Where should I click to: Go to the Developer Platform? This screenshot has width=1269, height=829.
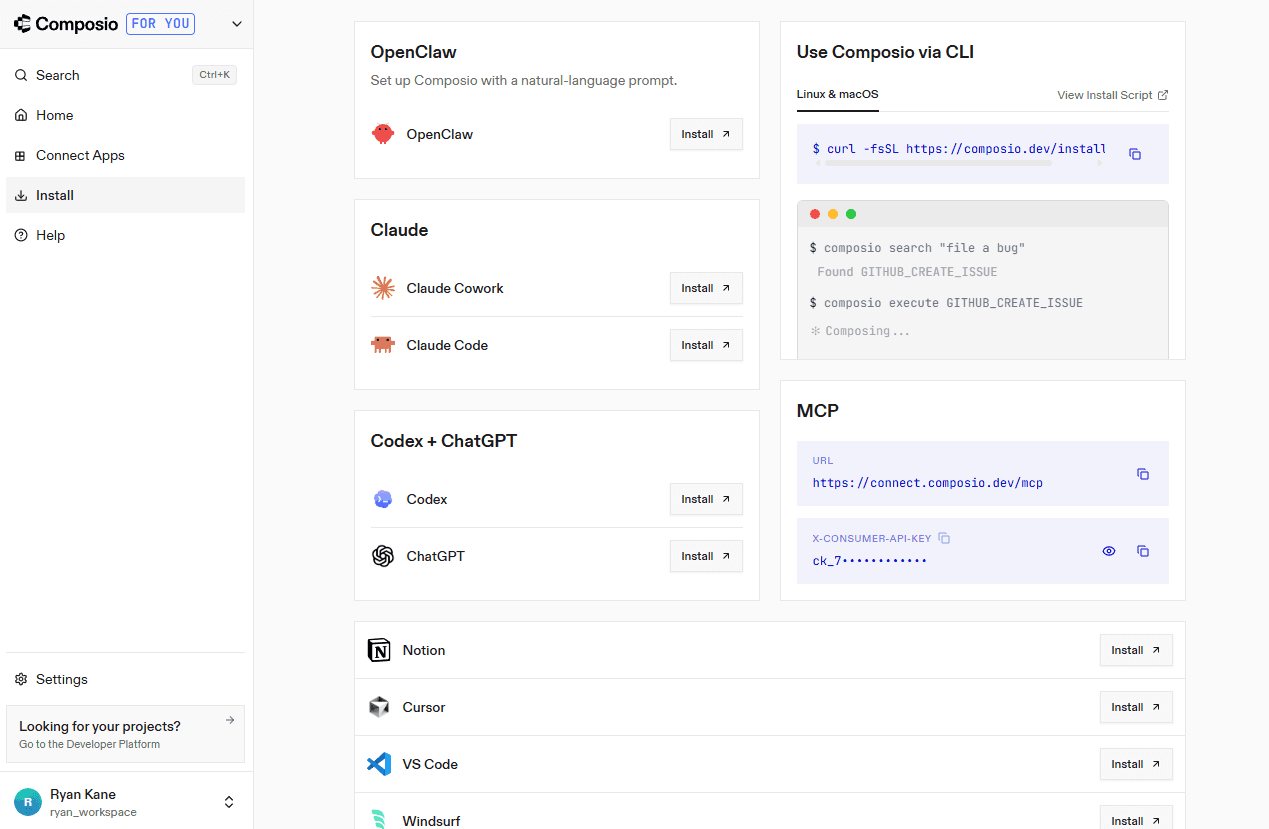coord(125,734)
